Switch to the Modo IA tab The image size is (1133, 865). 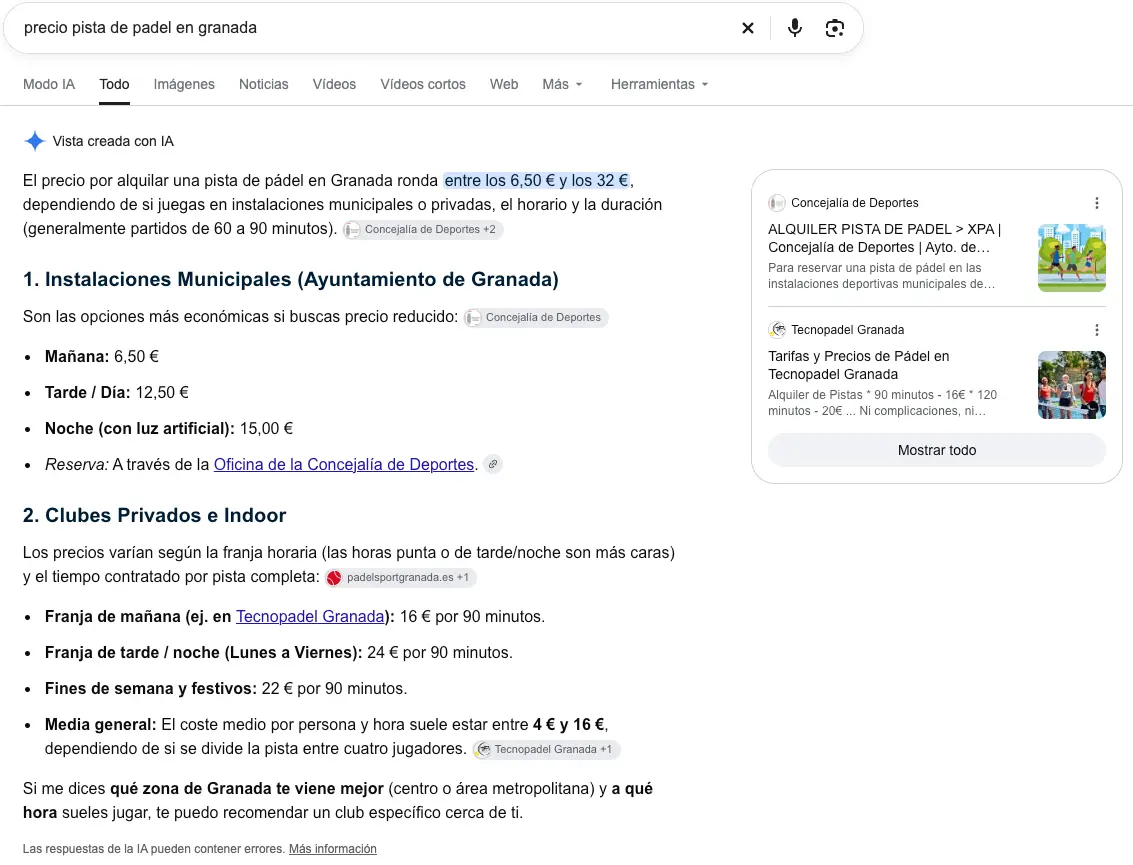click(x=49, y=85)
